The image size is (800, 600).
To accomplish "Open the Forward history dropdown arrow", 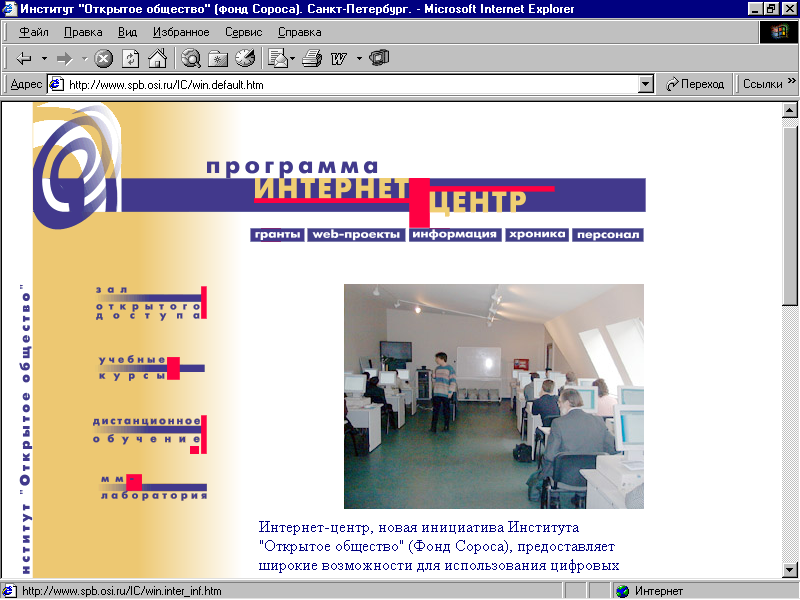I will [85, 59].
